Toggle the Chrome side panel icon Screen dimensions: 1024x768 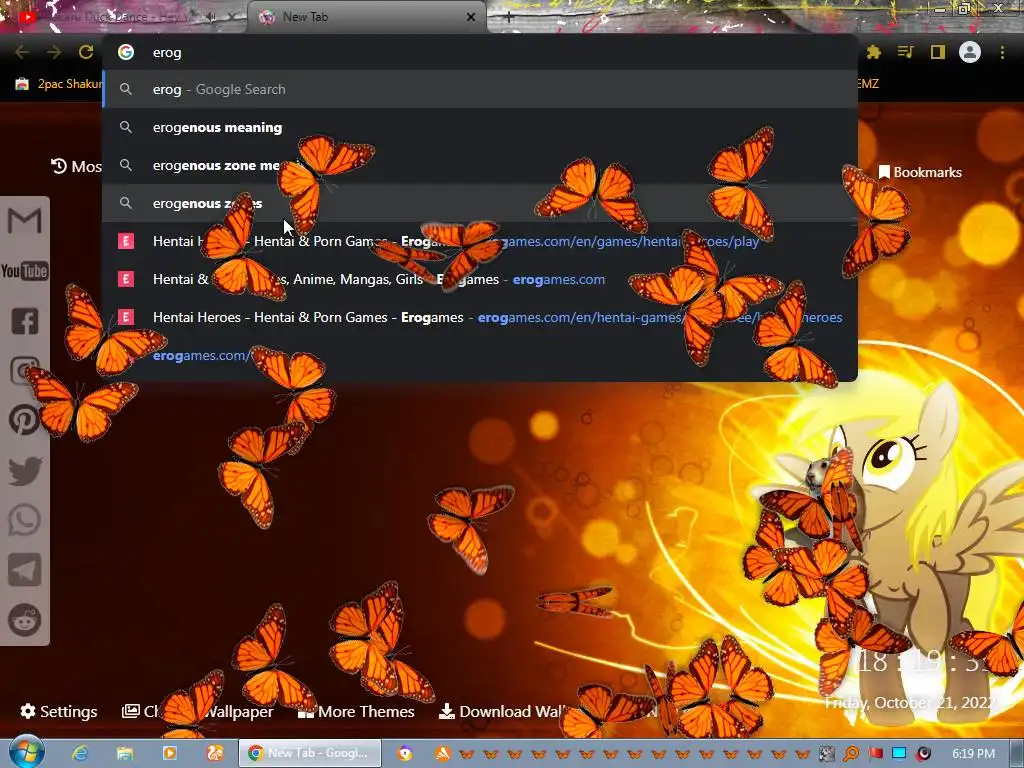pyautogui.click(x=938, y=52)
